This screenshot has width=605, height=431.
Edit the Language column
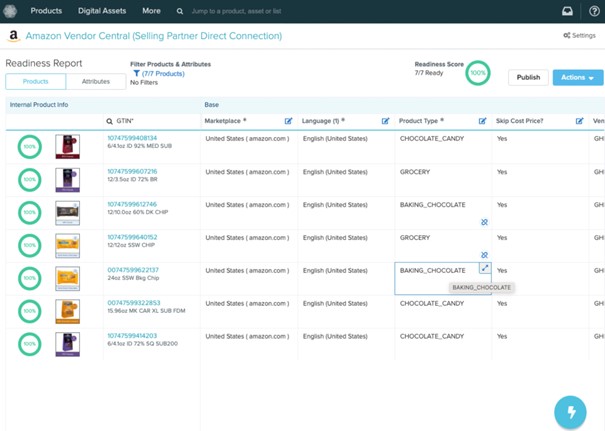385,121
